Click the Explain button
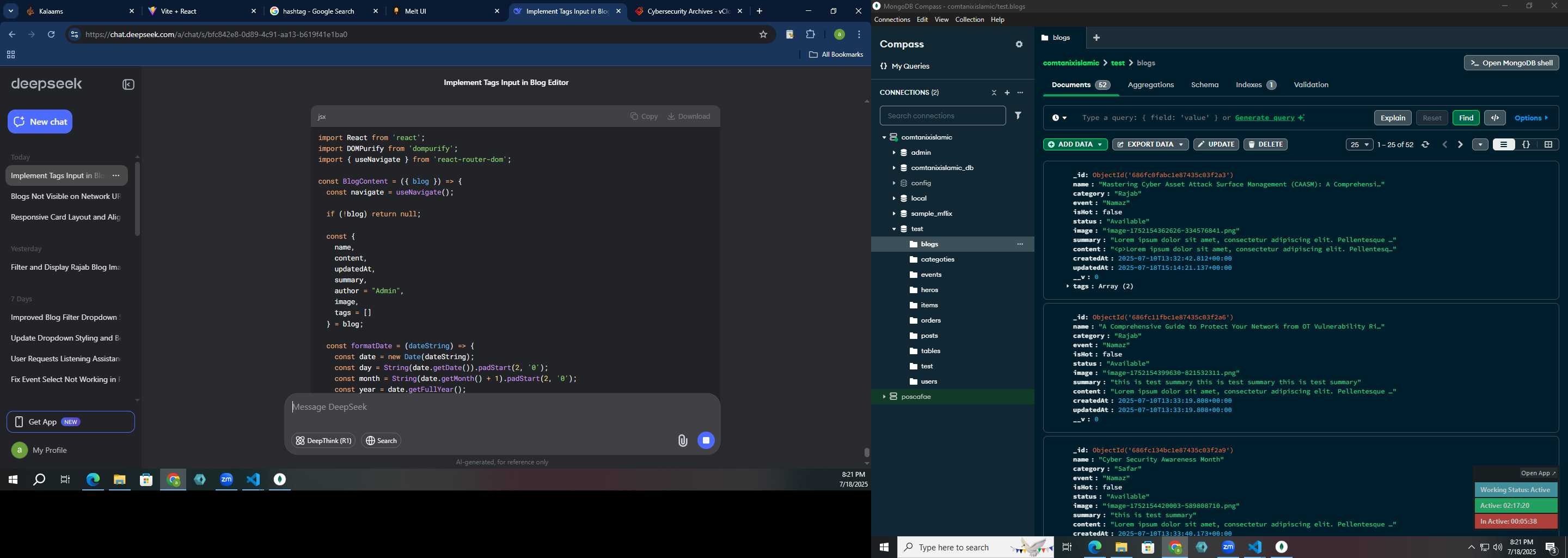This screenshot has width=1568, height=558. pyautogui.click(x=1392, y=118)
